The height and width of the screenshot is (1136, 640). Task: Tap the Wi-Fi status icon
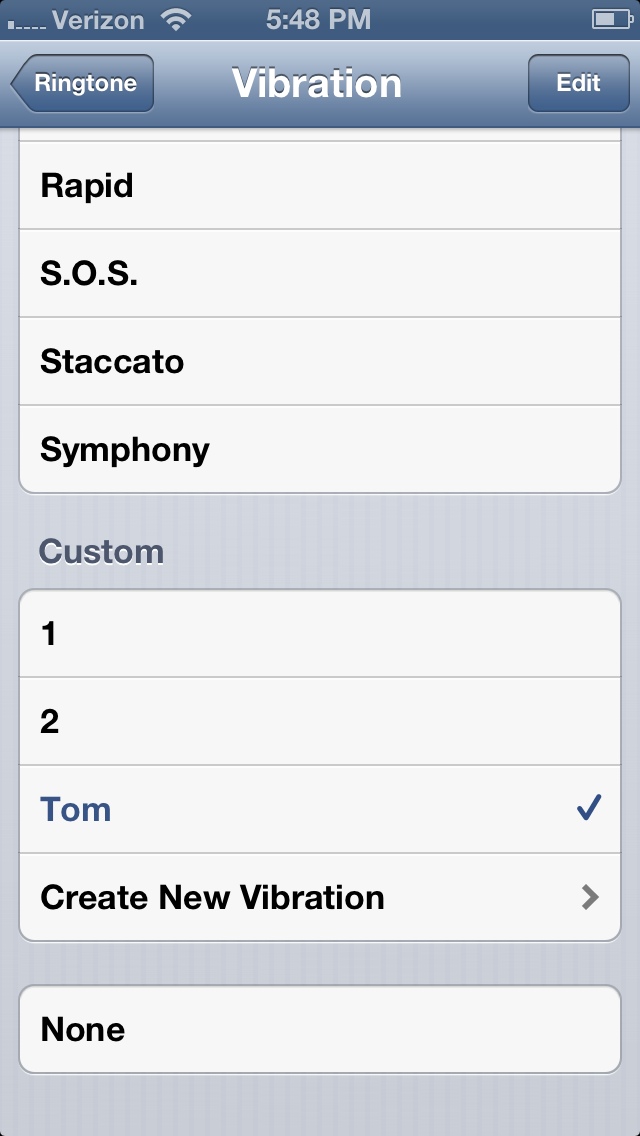(x=178, y=18)
